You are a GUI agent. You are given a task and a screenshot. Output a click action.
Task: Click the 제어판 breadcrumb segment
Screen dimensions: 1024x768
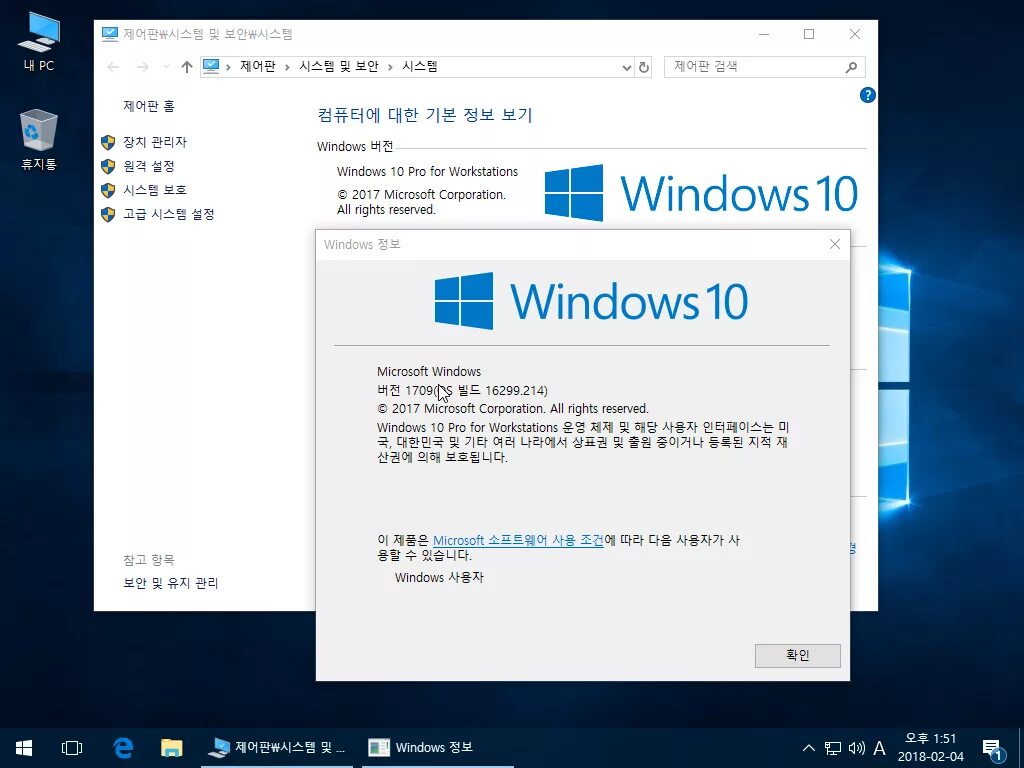[x=258, y=67]
